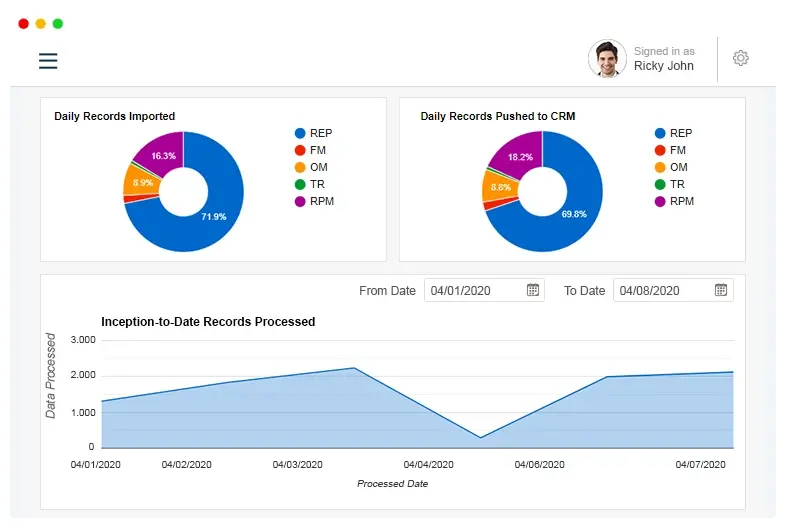This screenshot has height=528, width=786.
Task: Click the yellow window minimize dot
Action: click(41, 23)
